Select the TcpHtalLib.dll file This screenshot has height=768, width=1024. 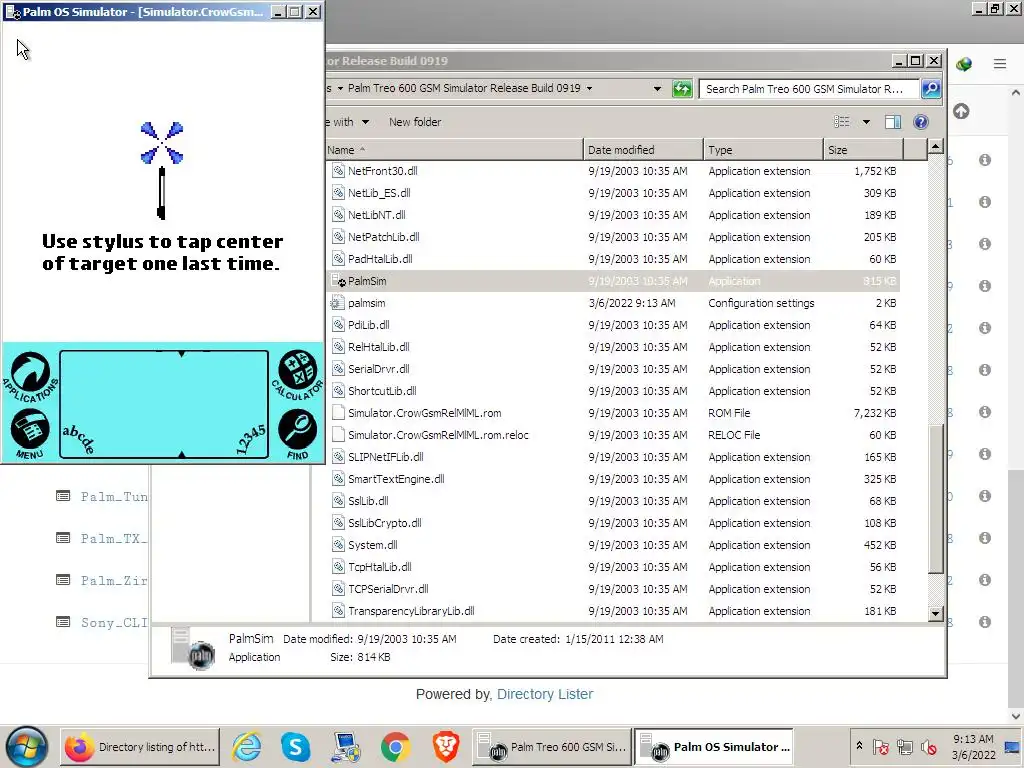pyautogui.click(x=379, y=567)
